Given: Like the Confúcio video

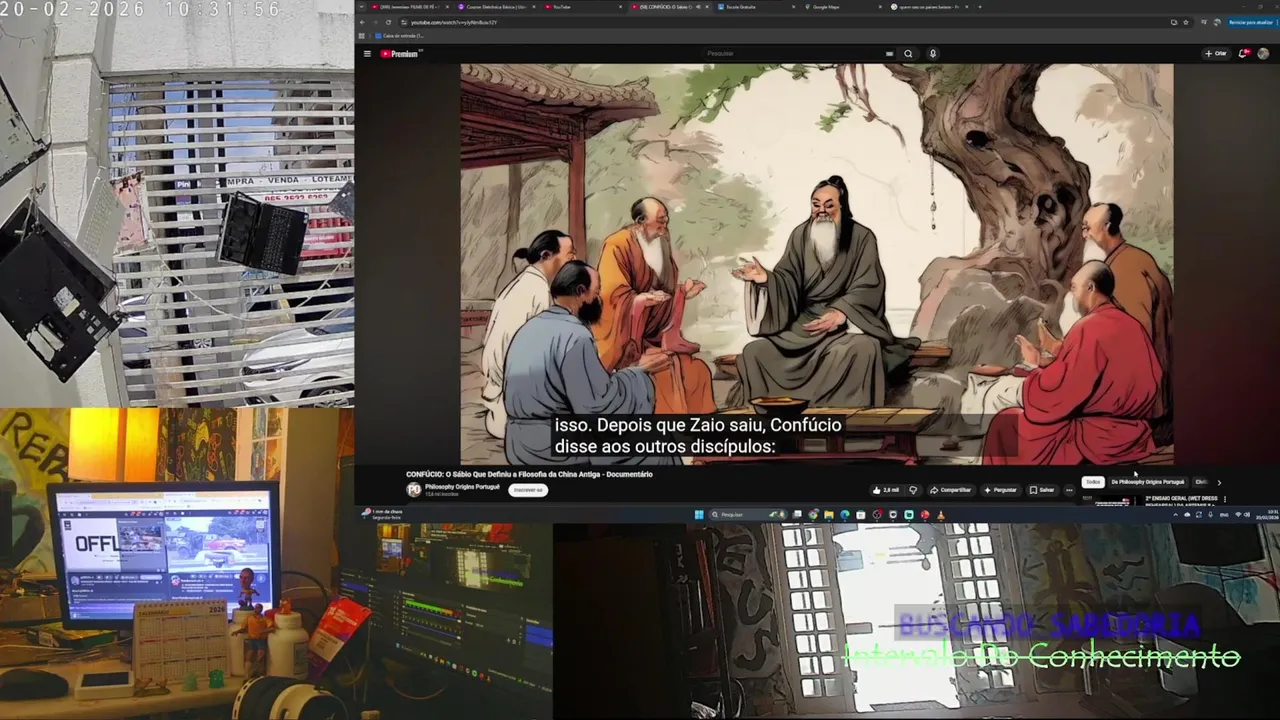Looking at the screenshot, I should click(x=885, y=490).
